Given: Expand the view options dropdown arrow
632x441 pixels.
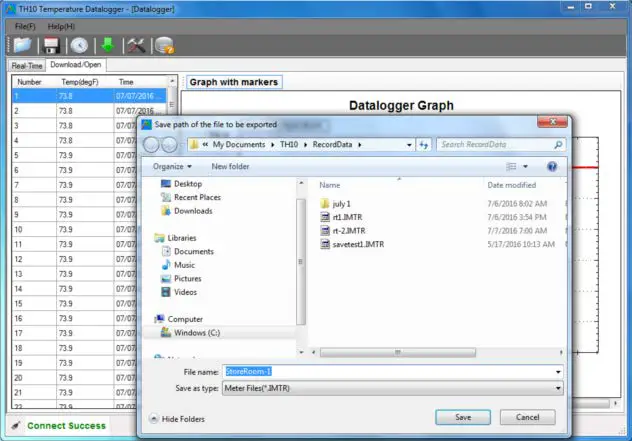Looking at the screenshot, I should (525, 166).
